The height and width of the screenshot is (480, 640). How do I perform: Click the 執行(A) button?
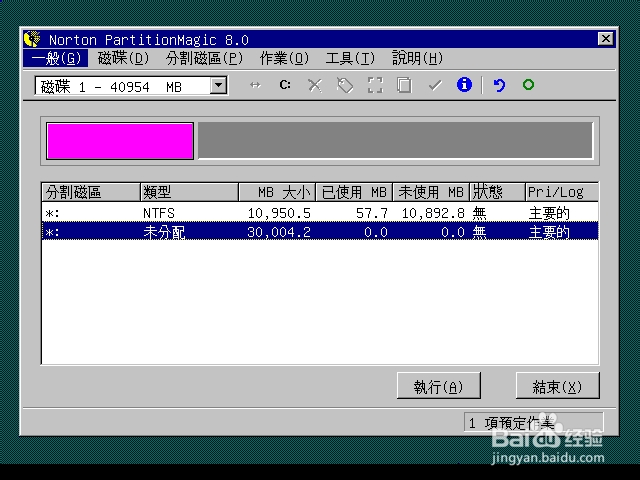439,386
